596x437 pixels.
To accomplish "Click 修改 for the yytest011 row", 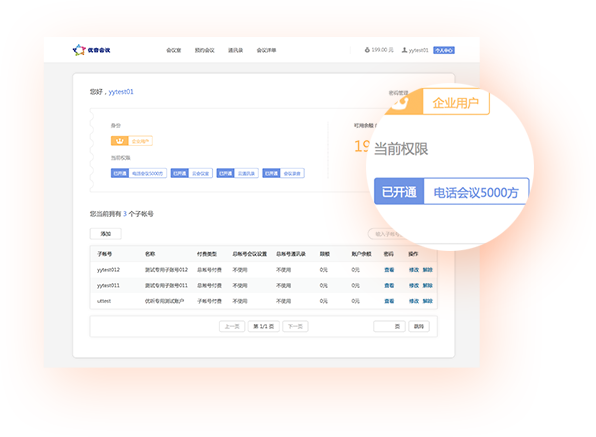I will coord(414,285).
